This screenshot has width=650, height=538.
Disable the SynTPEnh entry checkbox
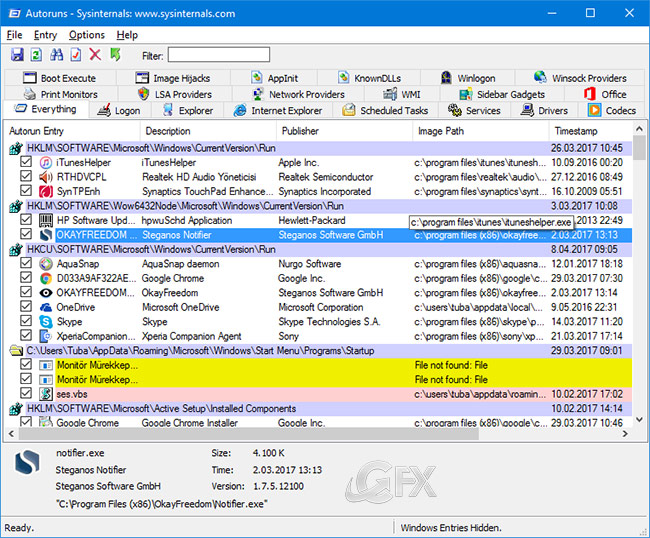(x=26, y=191)
